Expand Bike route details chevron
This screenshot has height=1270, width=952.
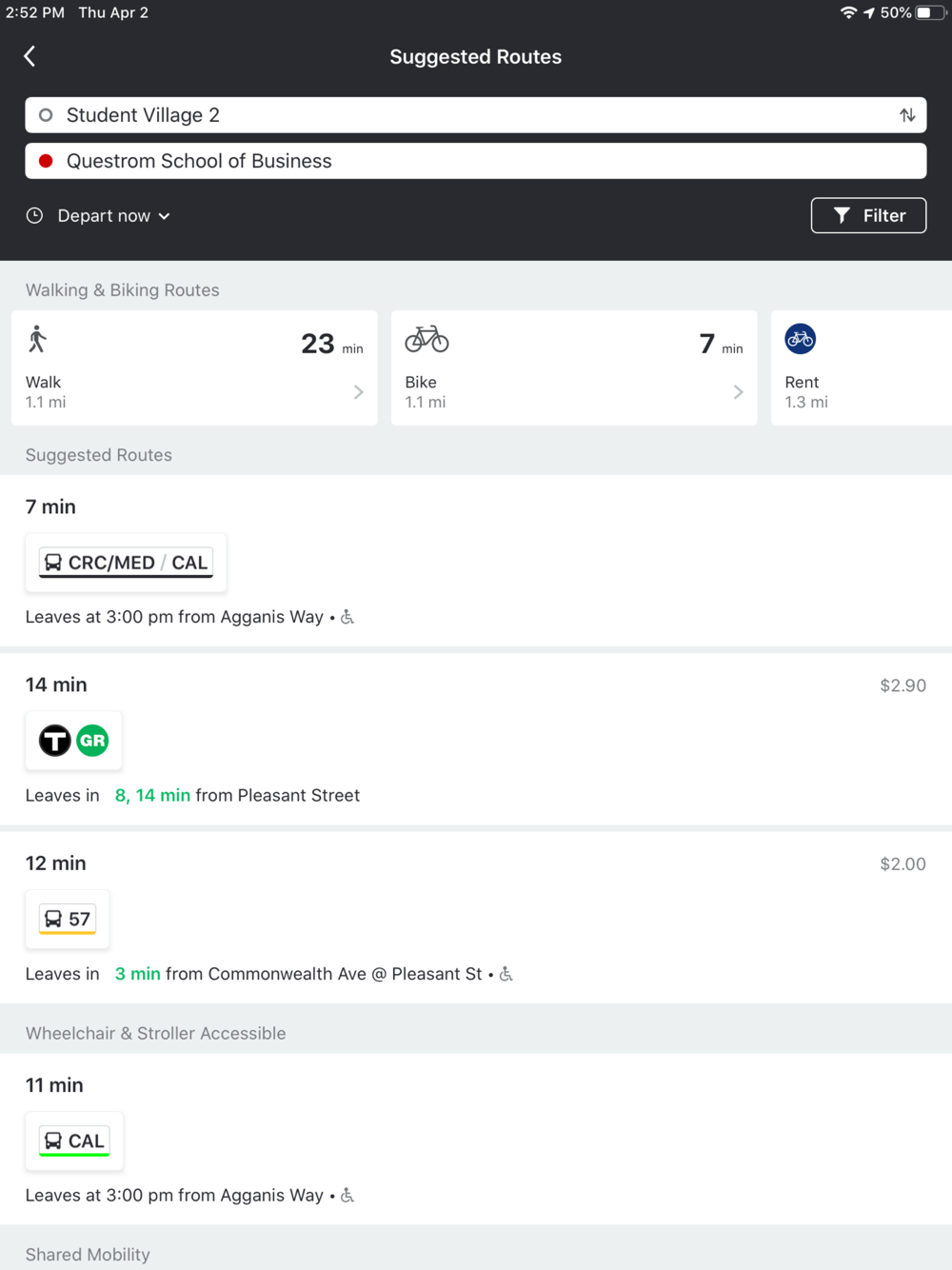[x=738, y=392]
